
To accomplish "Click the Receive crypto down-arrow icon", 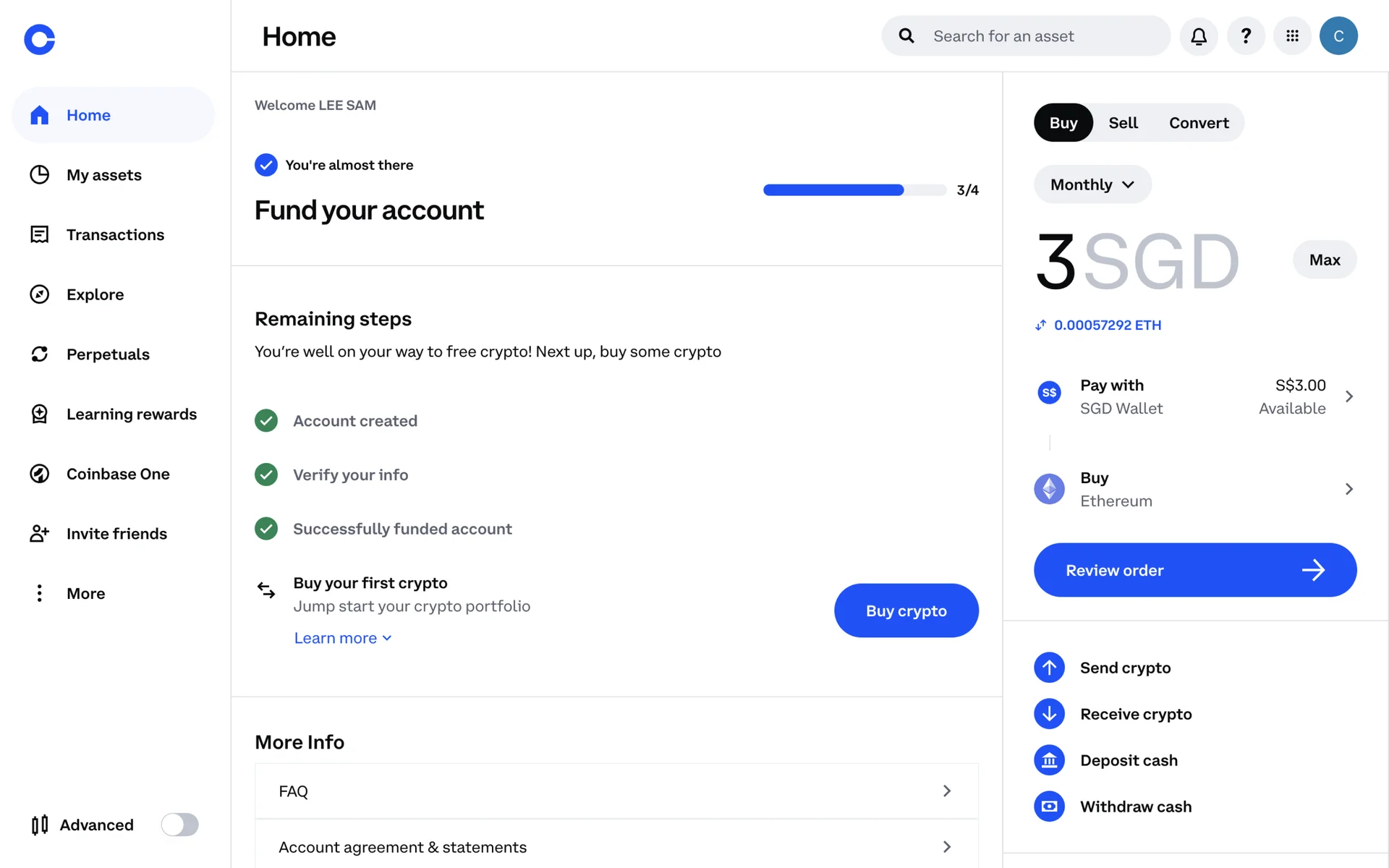I will tap(1049, 714).
